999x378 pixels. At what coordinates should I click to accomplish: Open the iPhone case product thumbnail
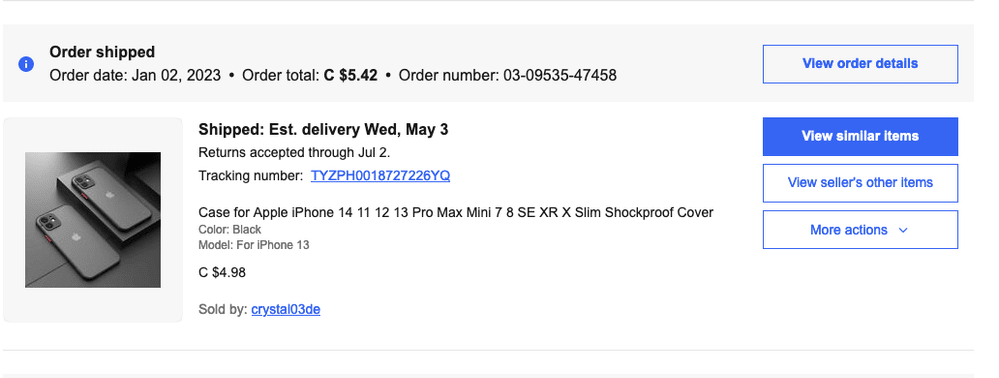(93, 220)
